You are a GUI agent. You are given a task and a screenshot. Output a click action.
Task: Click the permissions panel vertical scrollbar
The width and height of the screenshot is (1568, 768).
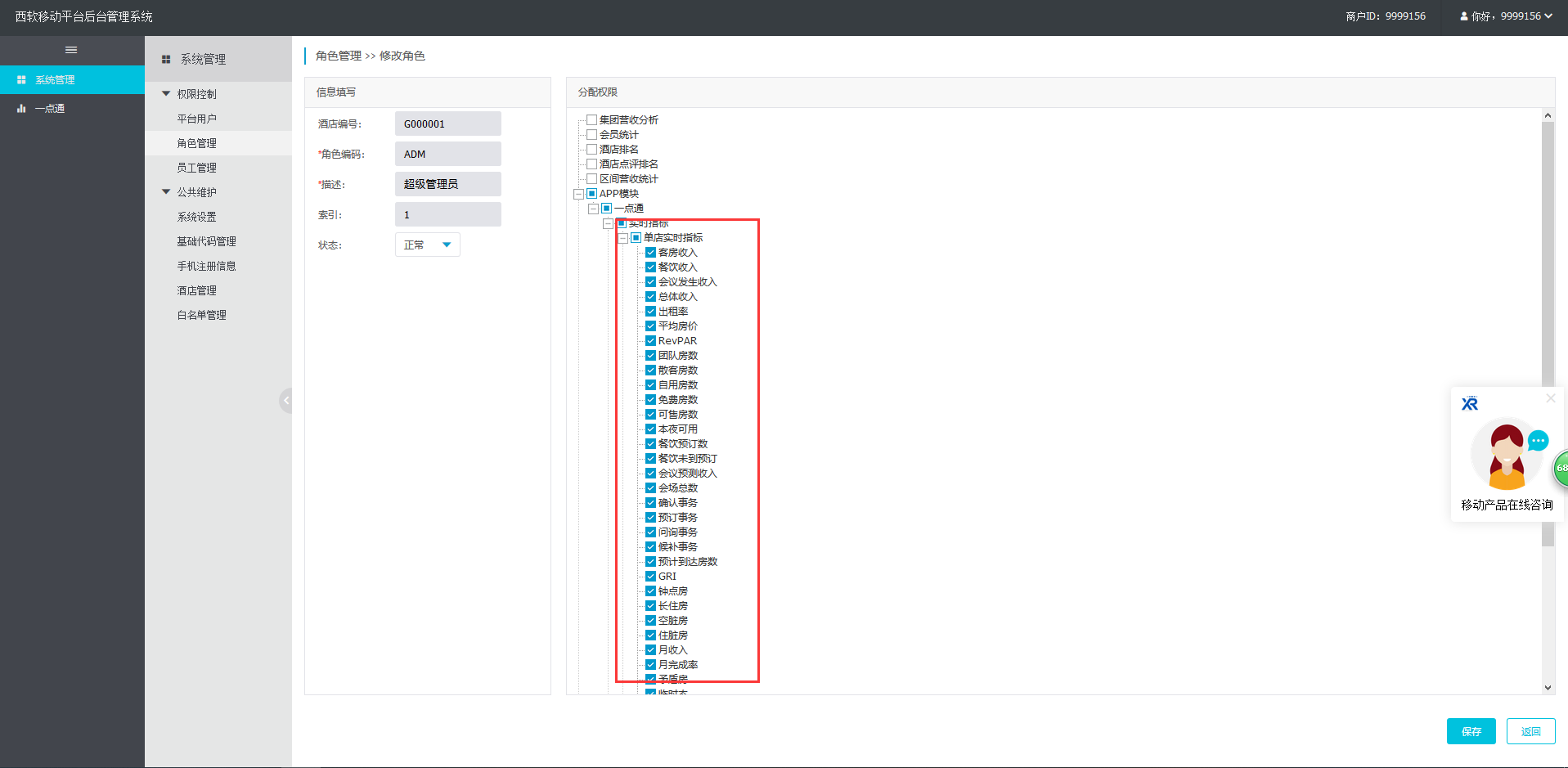coord(1548,327)
